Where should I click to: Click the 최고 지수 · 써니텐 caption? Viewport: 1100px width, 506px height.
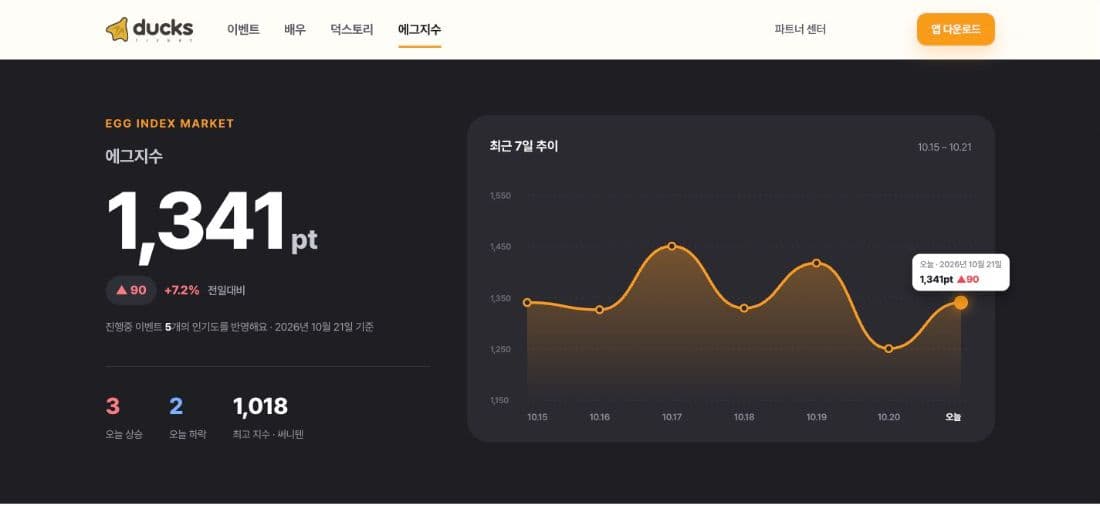267,434
